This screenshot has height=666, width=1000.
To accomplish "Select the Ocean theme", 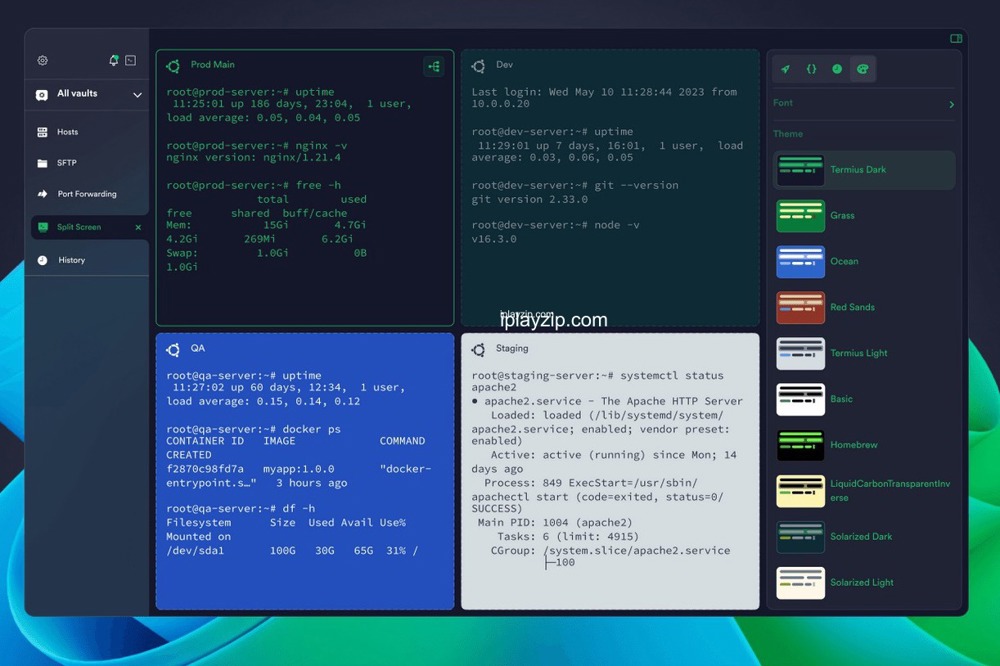I will [x=864, y=262].
